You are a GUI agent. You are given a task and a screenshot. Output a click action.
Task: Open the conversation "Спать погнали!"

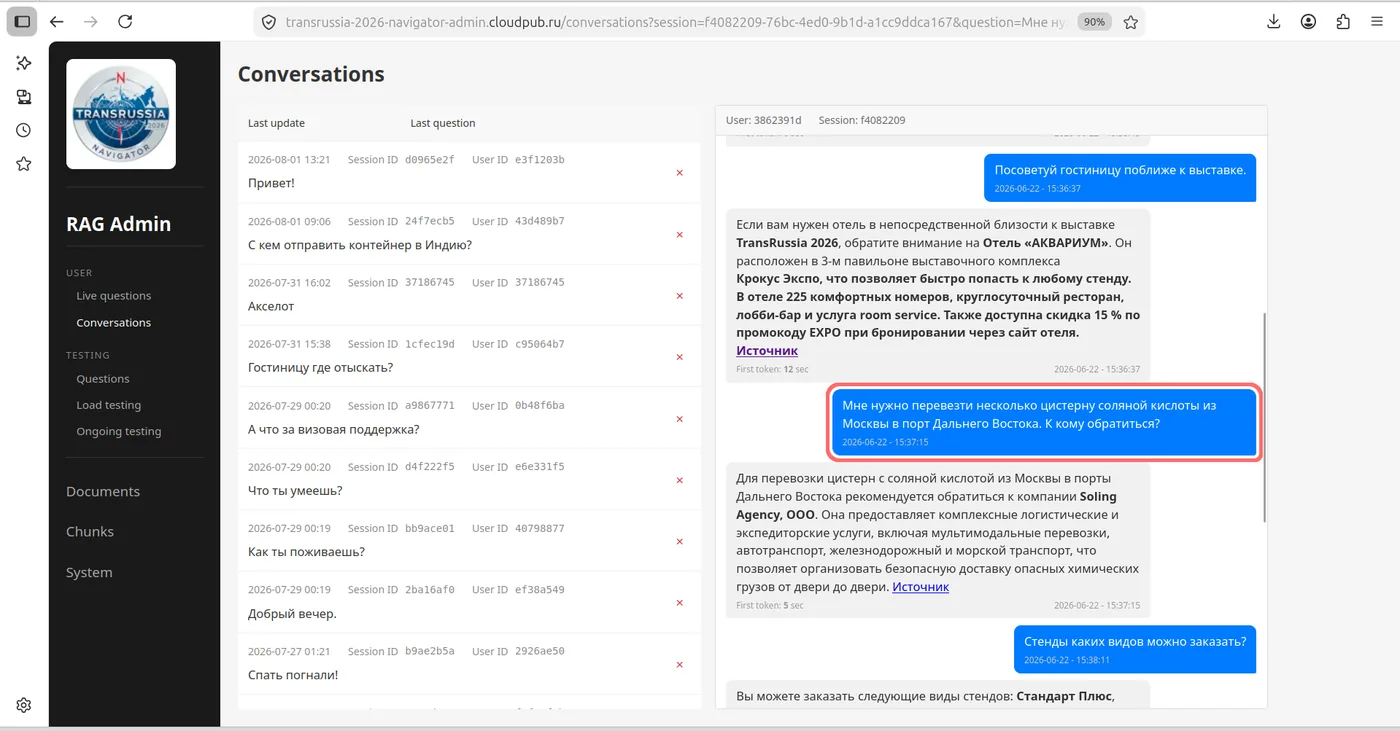point(469,665)
